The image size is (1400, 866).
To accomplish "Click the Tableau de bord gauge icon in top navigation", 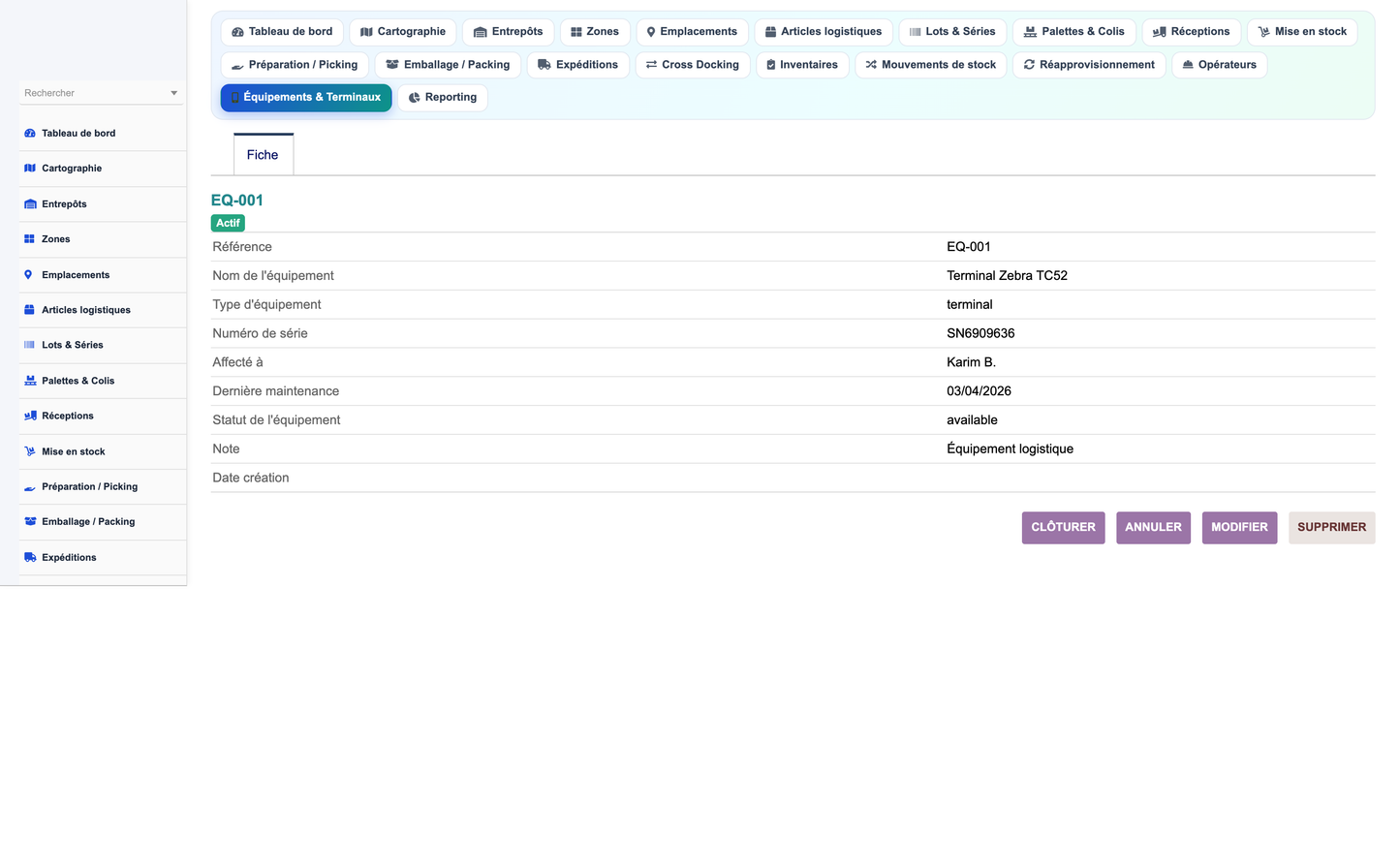I will pos(237,32).
